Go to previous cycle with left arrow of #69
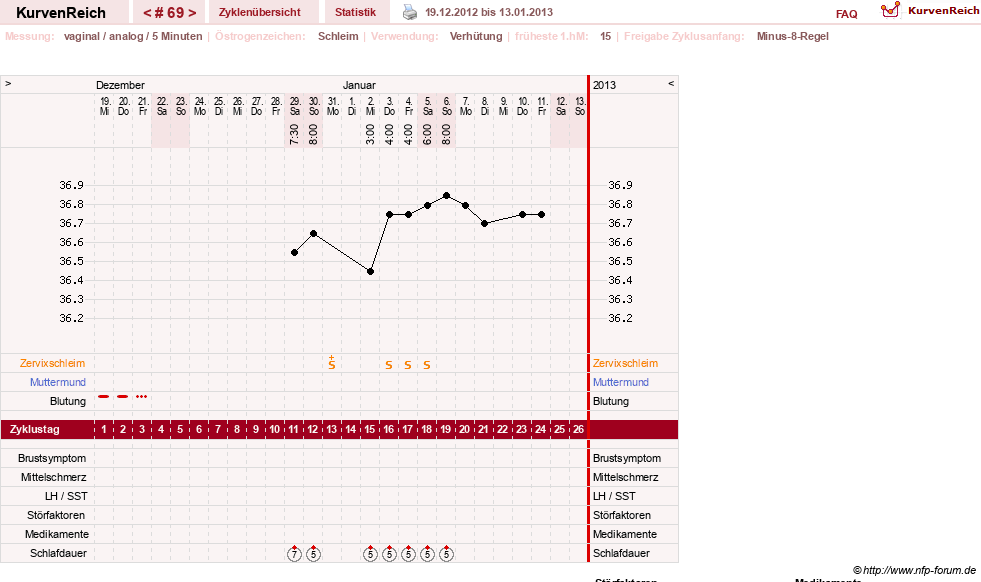Viewport: 981px width, 582px height. click(x=147, y=13)
